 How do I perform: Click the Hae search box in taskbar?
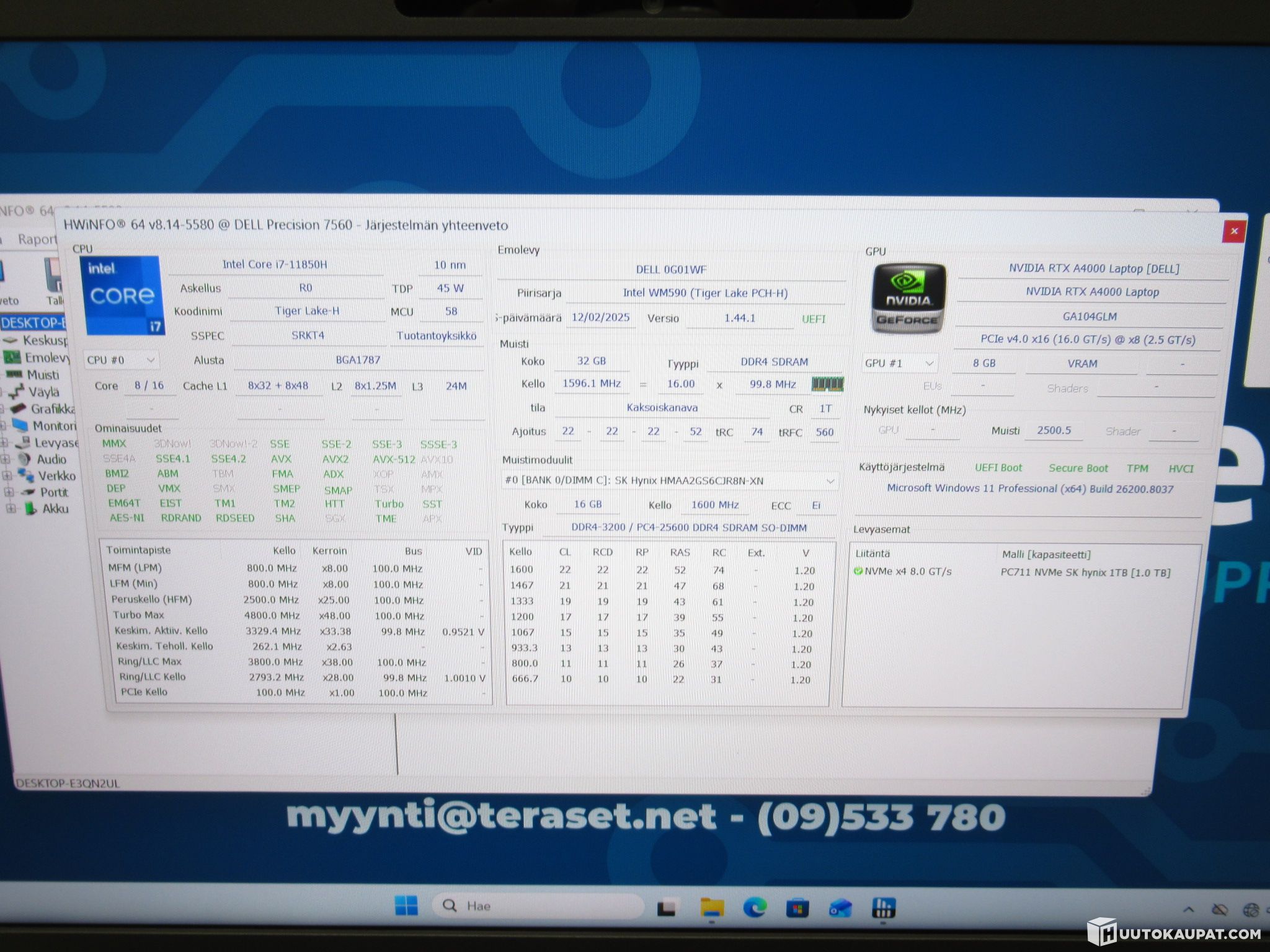[x=537, y=906]
